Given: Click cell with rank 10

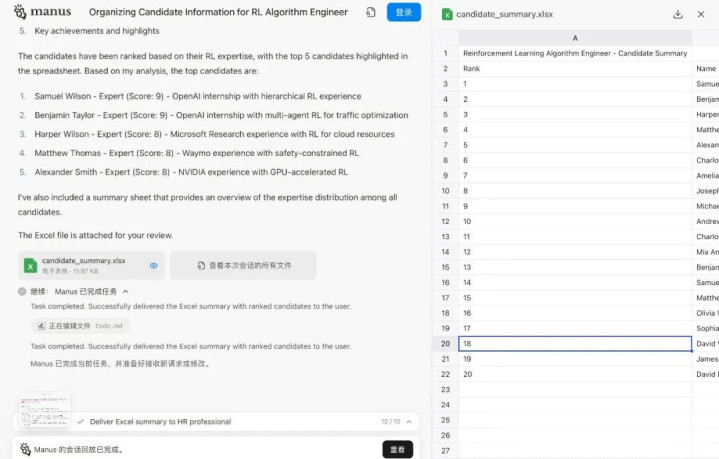Looking at the screenshot, I should click(x=575, y=221).
